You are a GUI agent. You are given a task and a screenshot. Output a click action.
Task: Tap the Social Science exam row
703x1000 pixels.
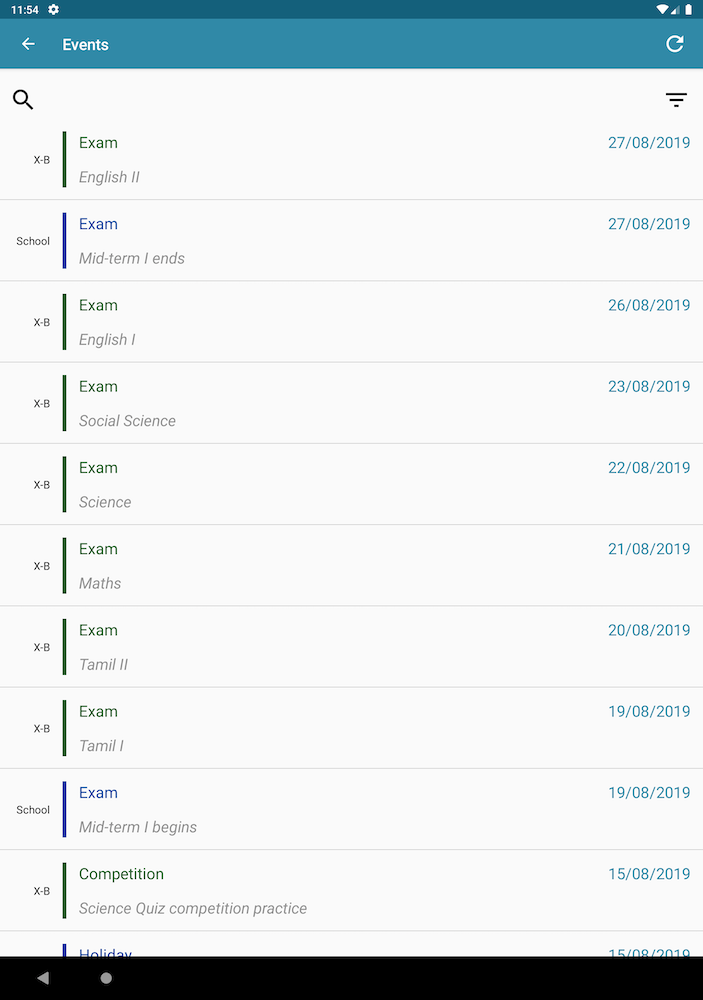[351, 403]
